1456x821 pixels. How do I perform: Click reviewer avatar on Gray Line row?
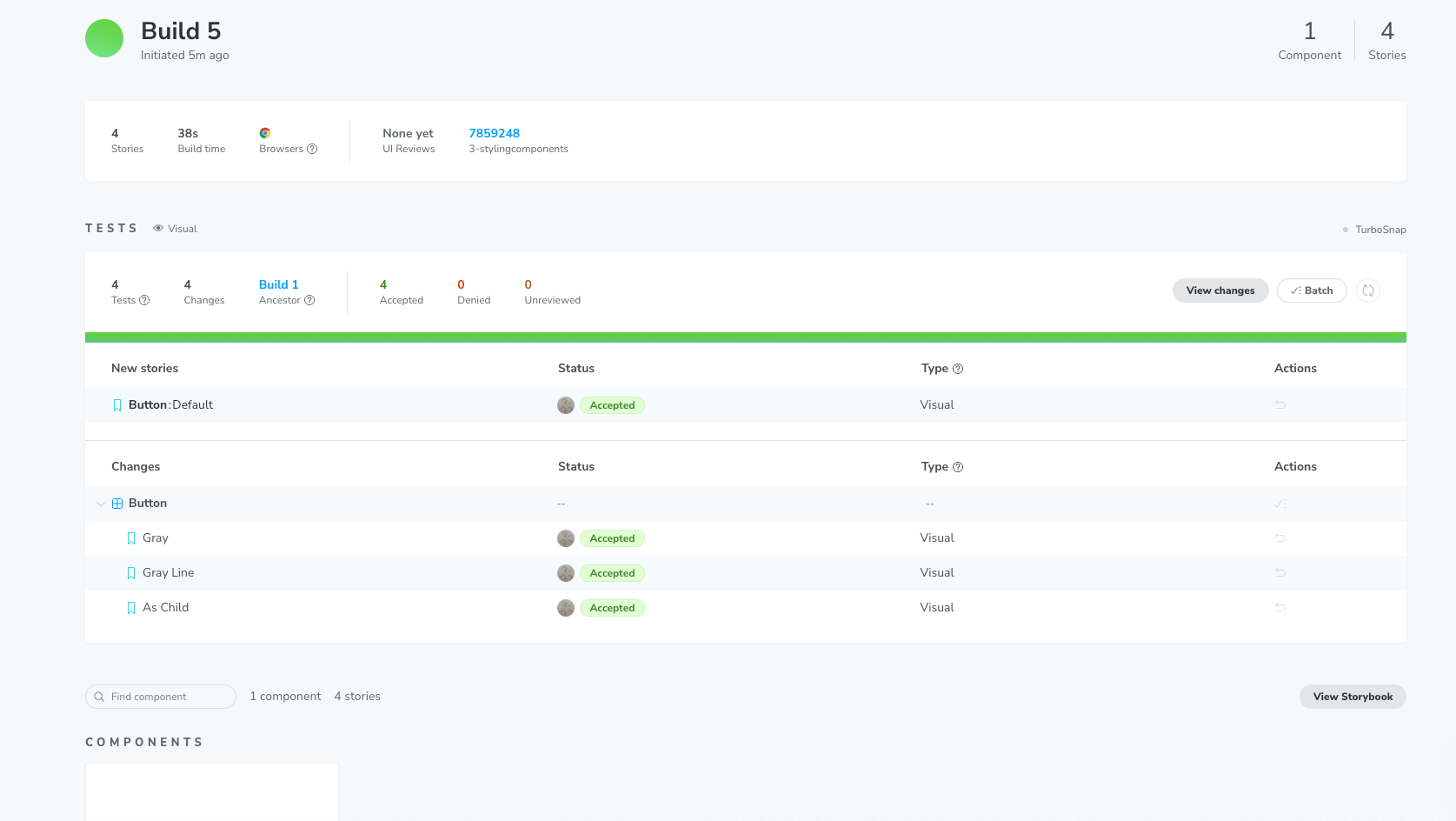(x=566, y=573)
